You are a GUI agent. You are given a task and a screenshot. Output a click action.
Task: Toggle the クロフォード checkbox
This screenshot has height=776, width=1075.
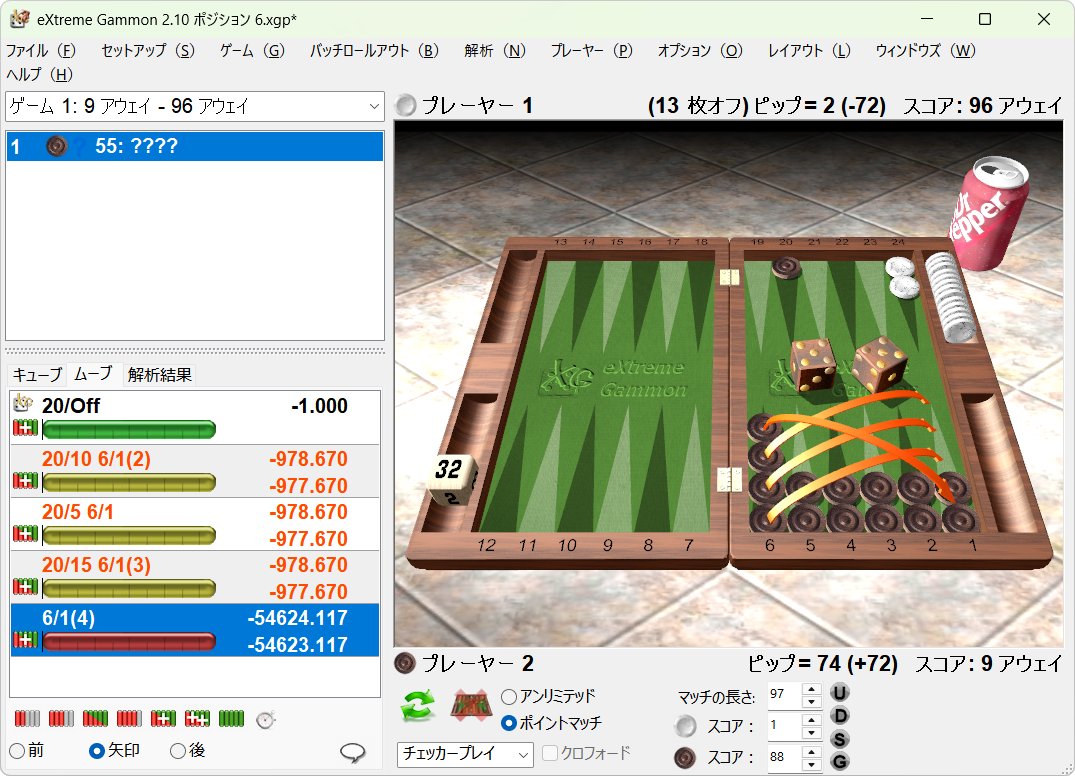coord(550,753)
